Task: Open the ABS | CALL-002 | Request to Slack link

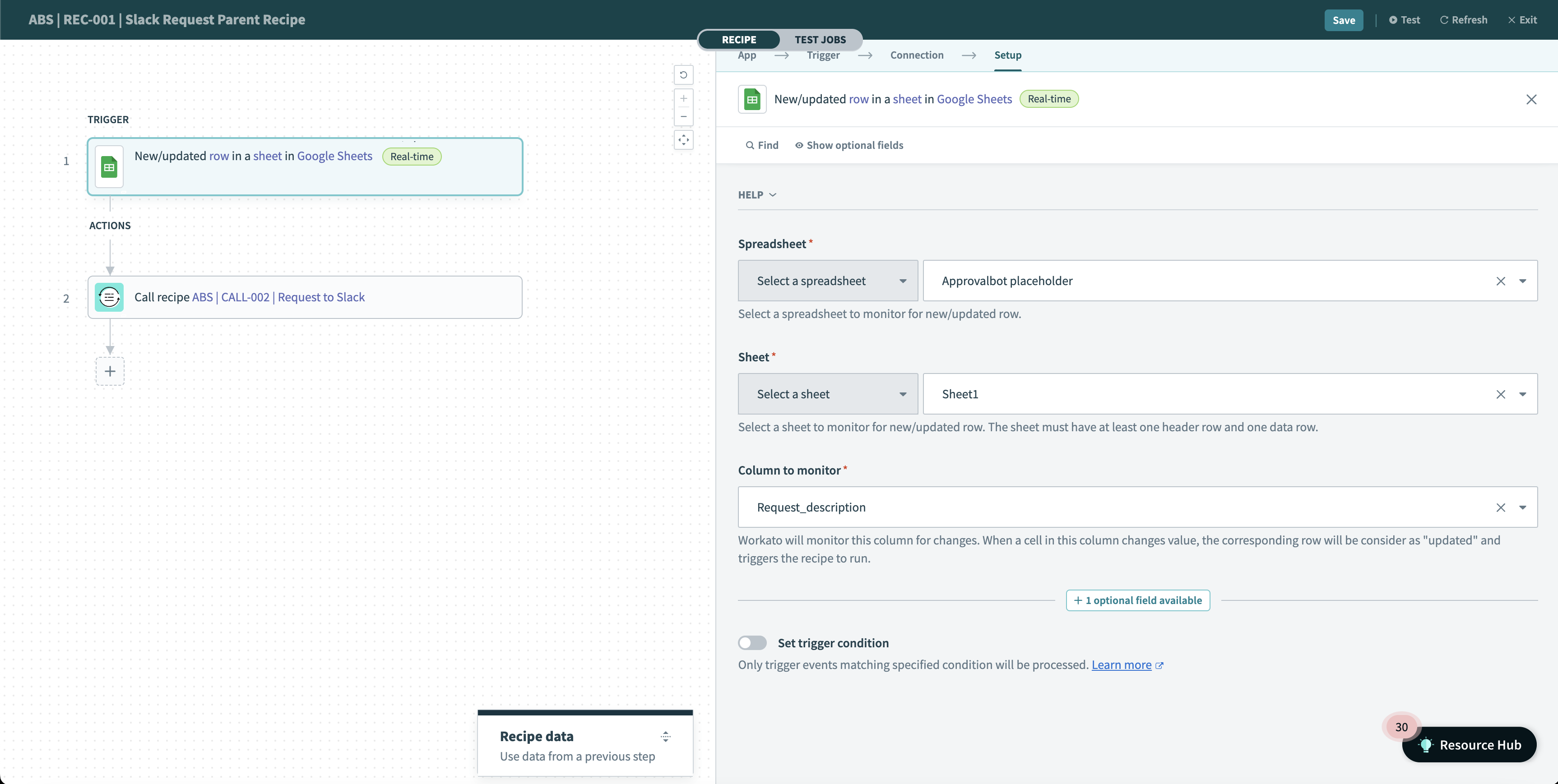Action: pyautogui.click(x=278, y=297)
